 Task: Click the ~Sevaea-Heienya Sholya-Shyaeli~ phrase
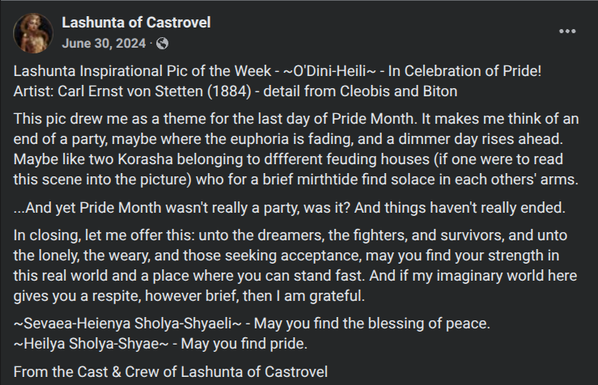point(127,324)
